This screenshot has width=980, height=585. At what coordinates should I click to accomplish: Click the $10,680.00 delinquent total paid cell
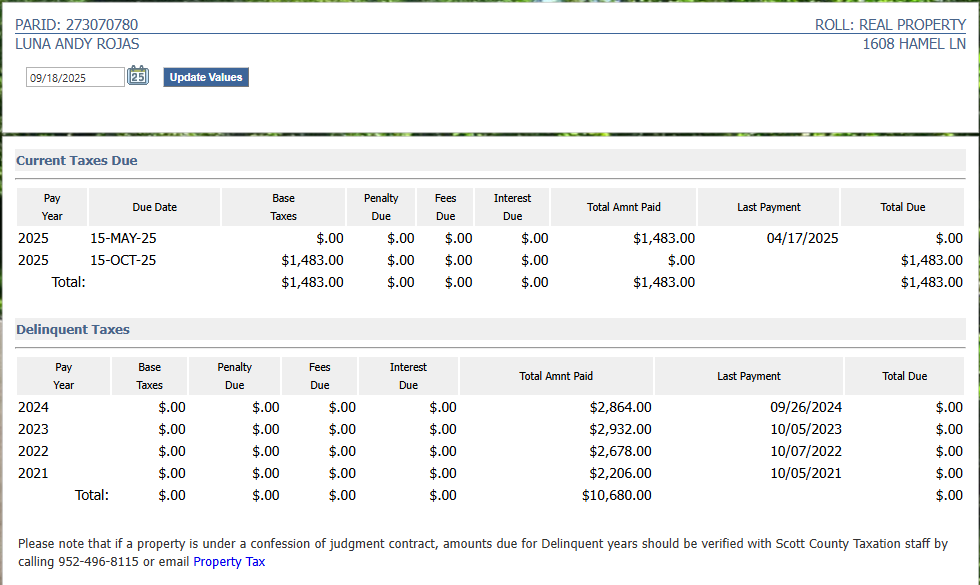tap(616, 495)
